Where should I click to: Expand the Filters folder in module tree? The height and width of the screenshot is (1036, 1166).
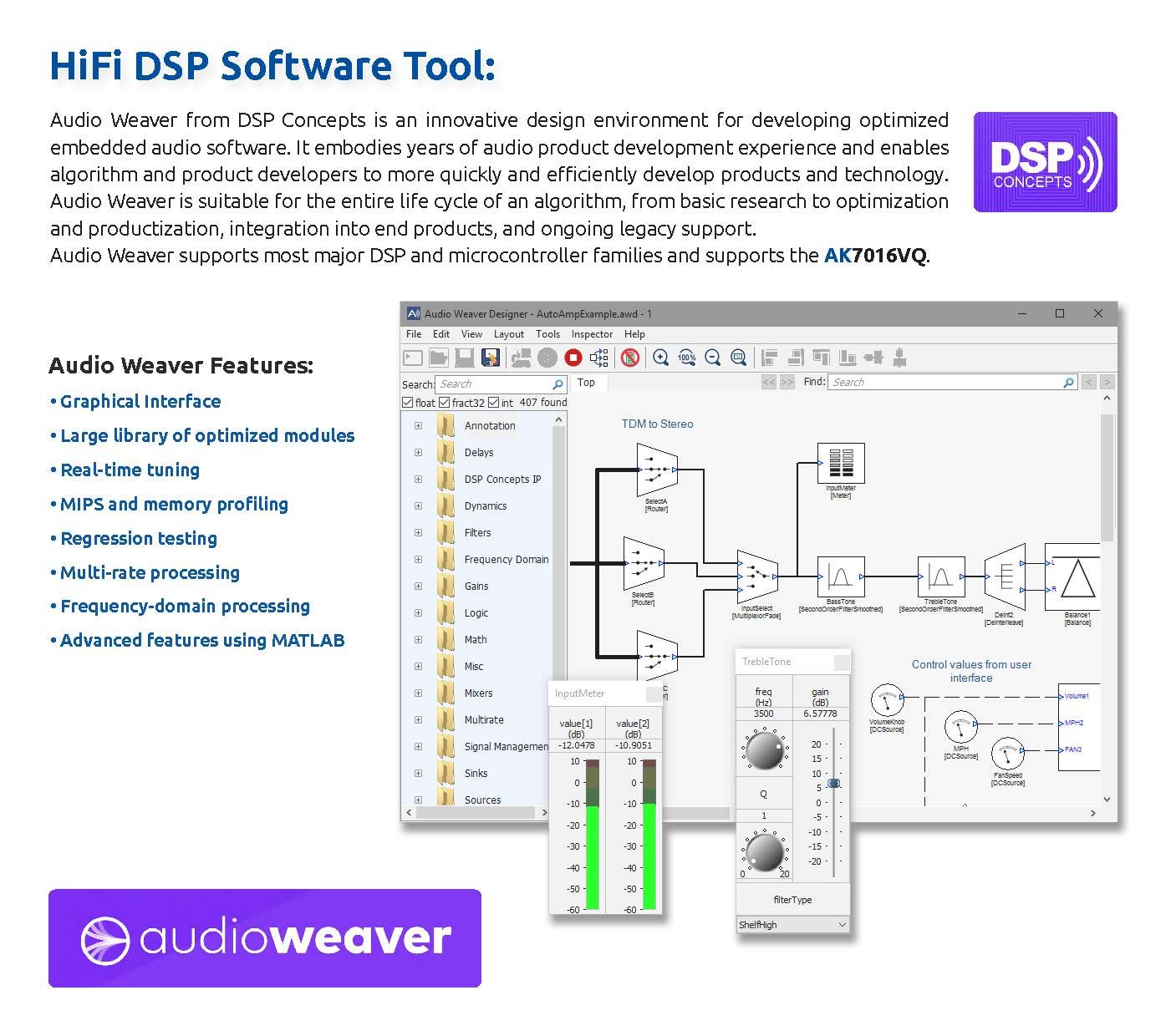(418, 533)
